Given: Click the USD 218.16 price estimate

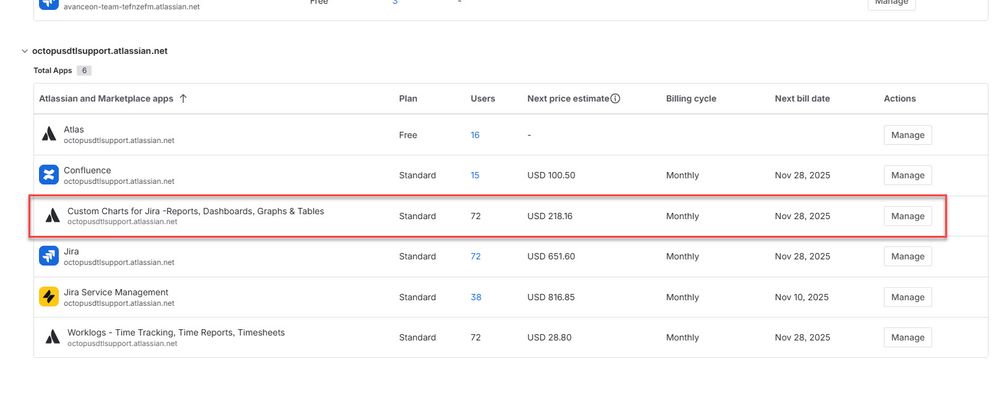Looking at the screenshot, I should (550, 216).
